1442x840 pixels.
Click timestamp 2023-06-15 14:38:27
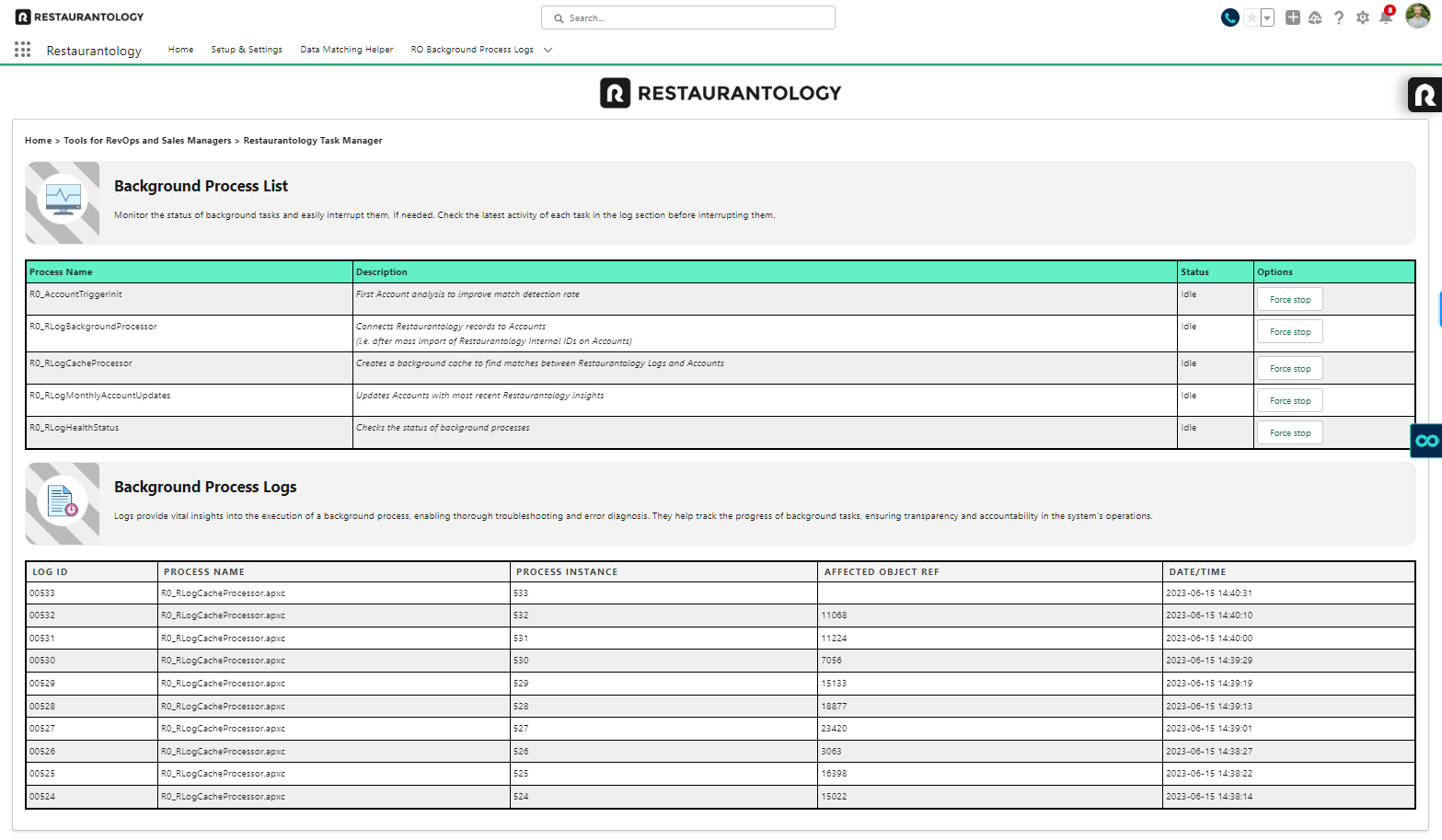pos(1209,752)
